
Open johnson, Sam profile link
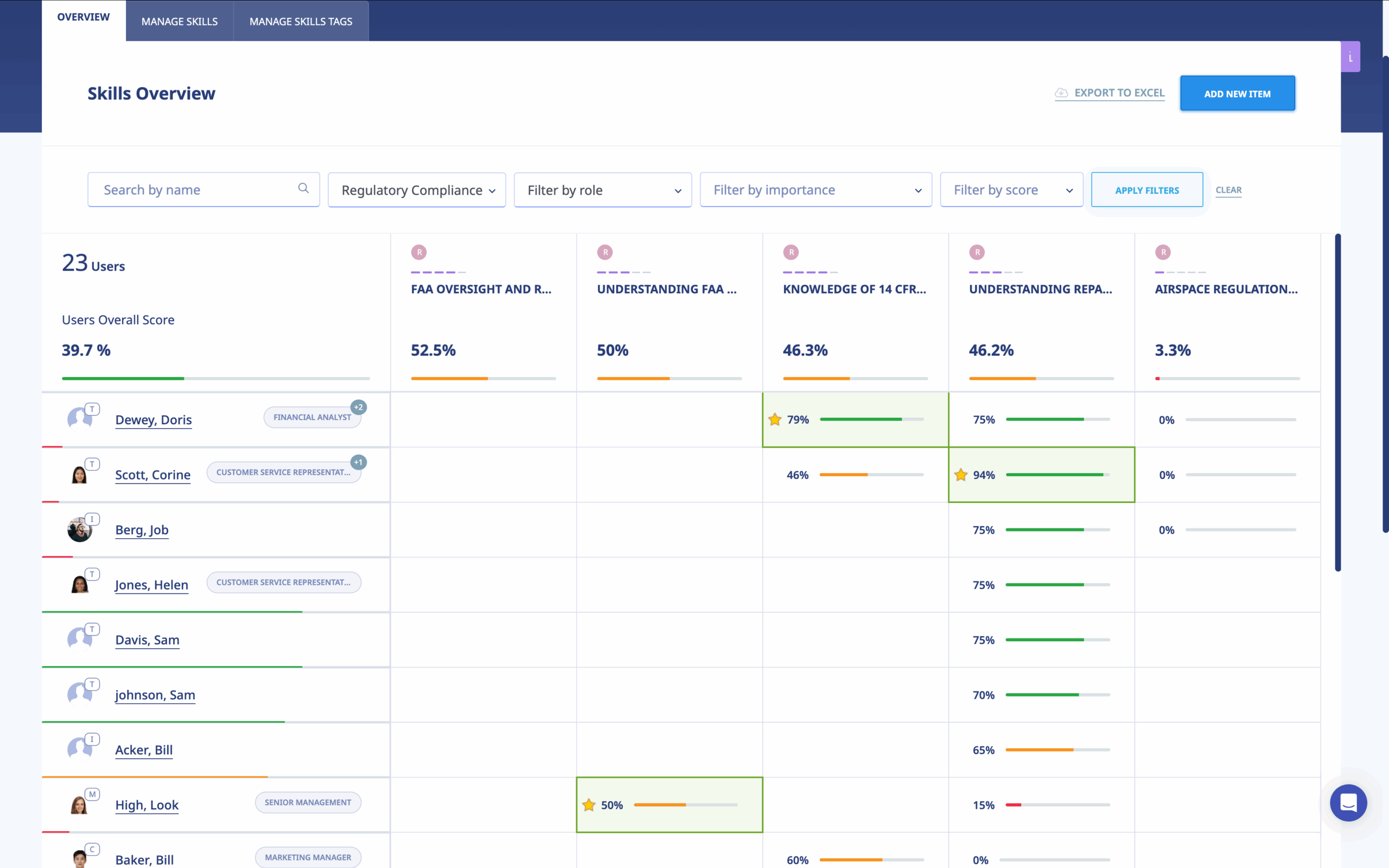tap(155, 695)
